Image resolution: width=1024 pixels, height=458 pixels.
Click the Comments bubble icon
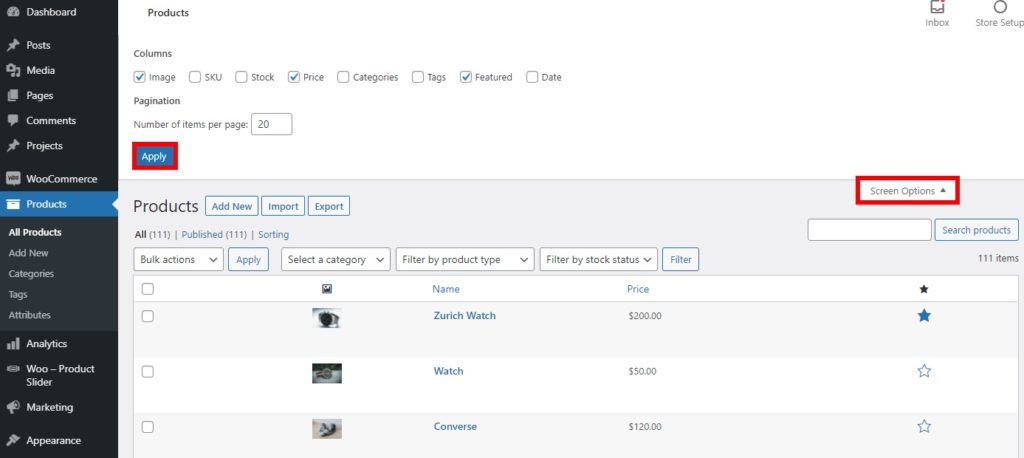point(13,121)
